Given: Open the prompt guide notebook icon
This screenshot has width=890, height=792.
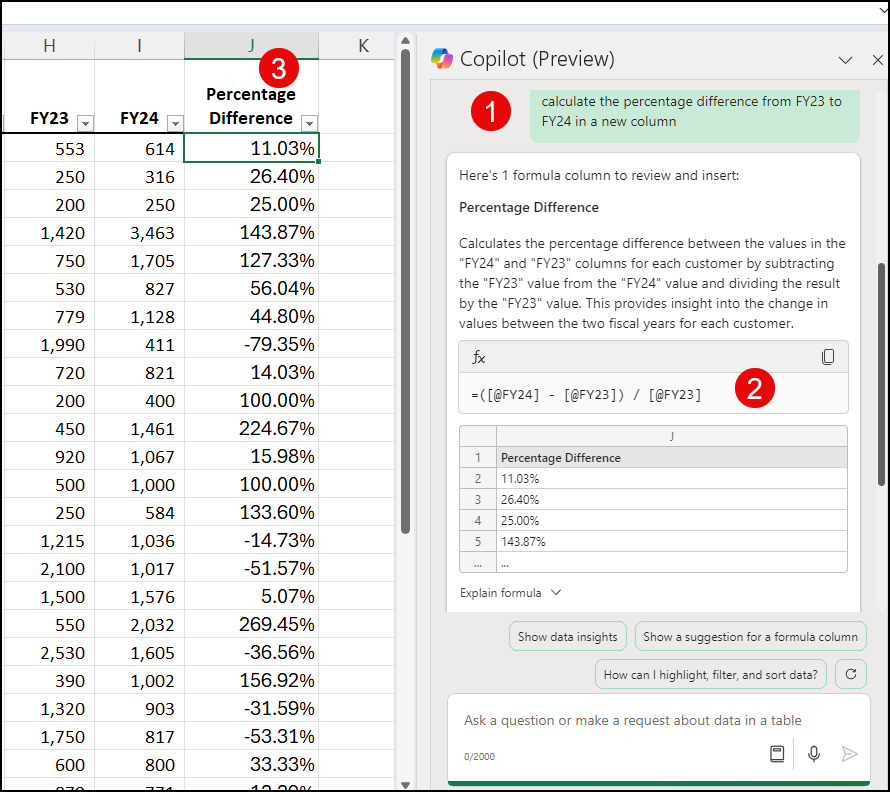Looking at the screenshot, I should pos(777,754).
